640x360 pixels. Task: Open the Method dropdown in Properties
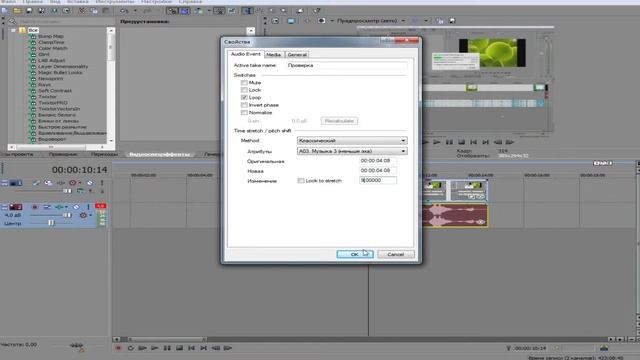pyautogui.click(x=352, y=140)
